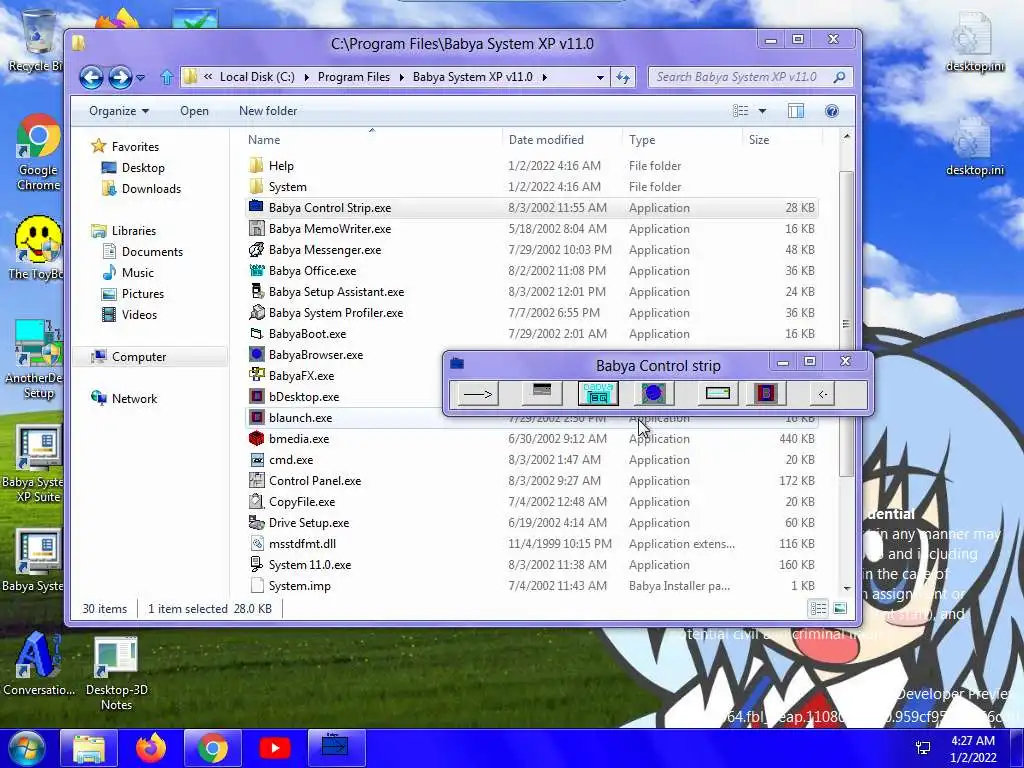Open Documents library in navigation pane
Image resolution: width=1024 pixels, height=768 pixels.
click(x=152, y=251)
